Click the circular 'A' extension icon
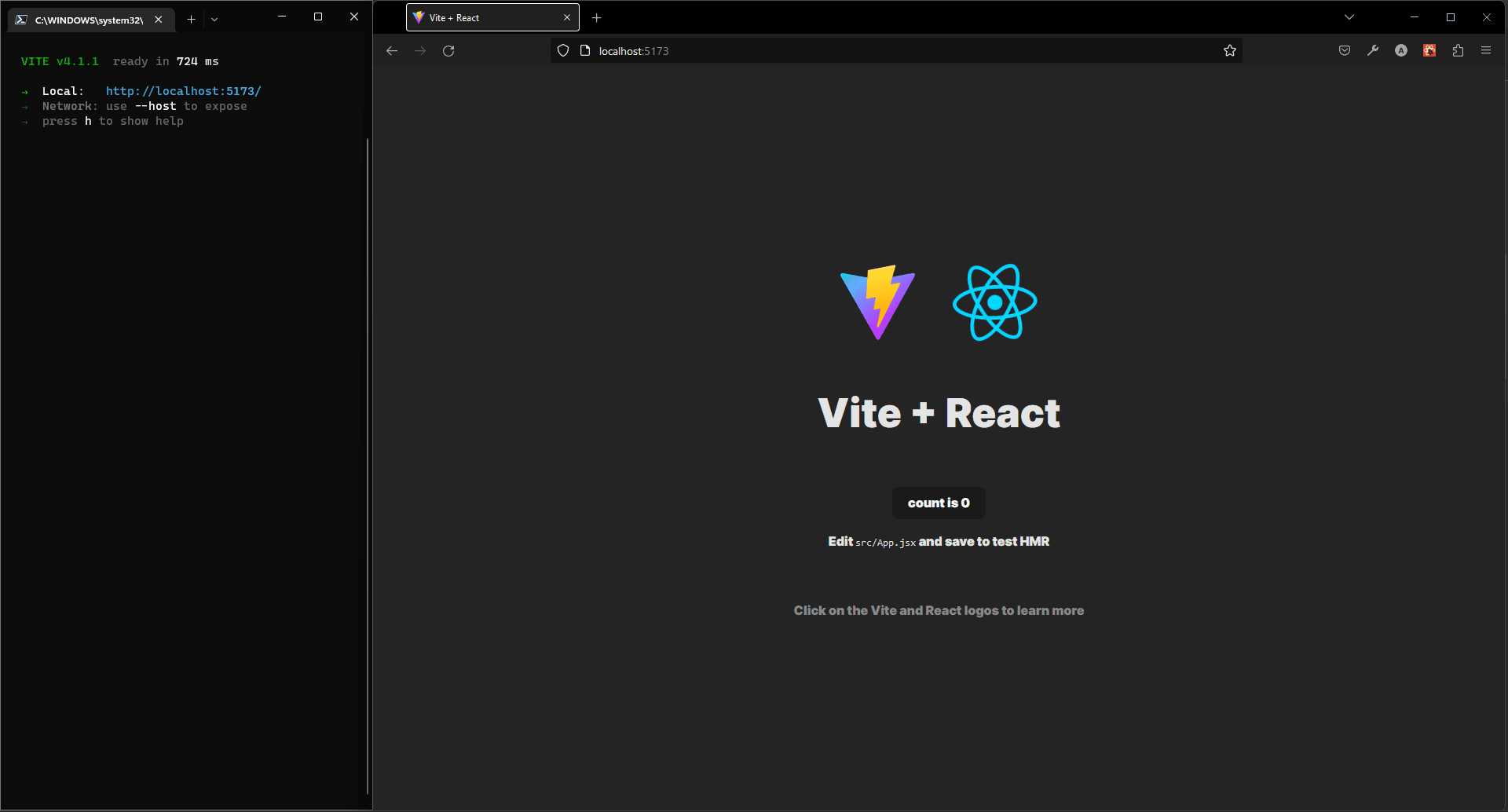Viewport: 1508px width, 812px height. (x=1401, y=51)
